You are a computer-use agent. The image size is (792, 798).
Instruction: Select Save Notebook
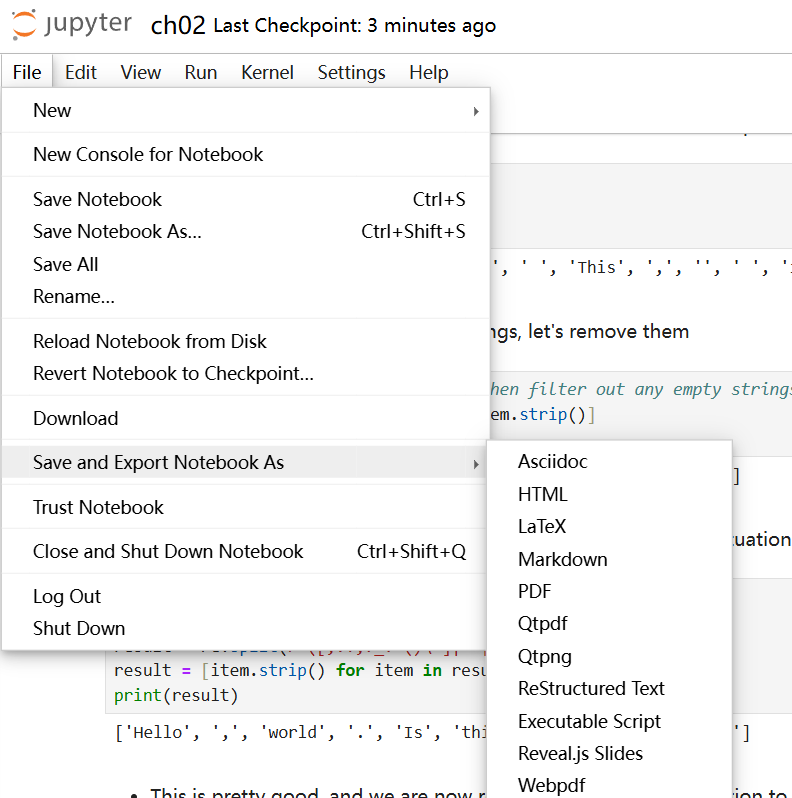coord(246,200)
